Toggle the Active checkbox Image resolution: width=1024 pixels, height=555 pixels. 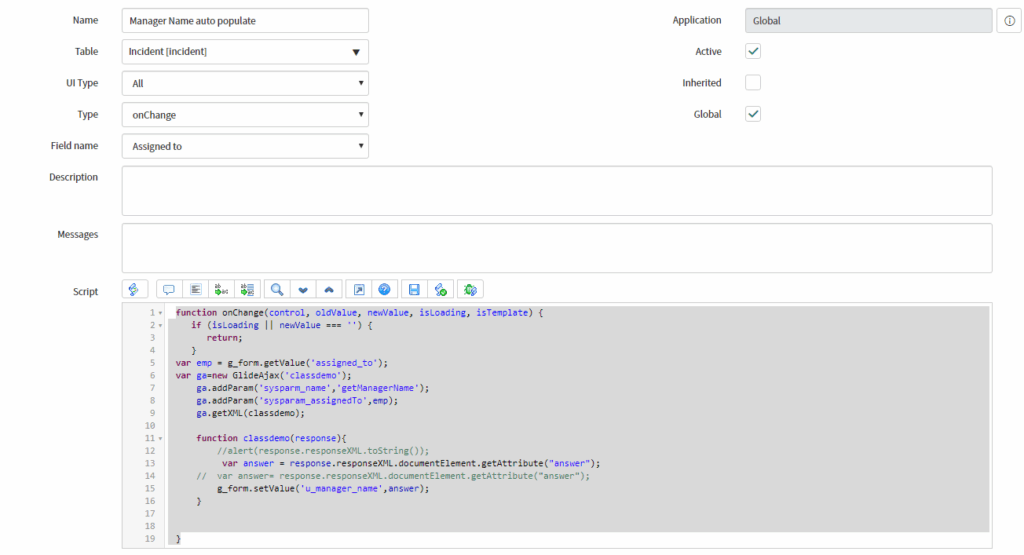point(753,51)
